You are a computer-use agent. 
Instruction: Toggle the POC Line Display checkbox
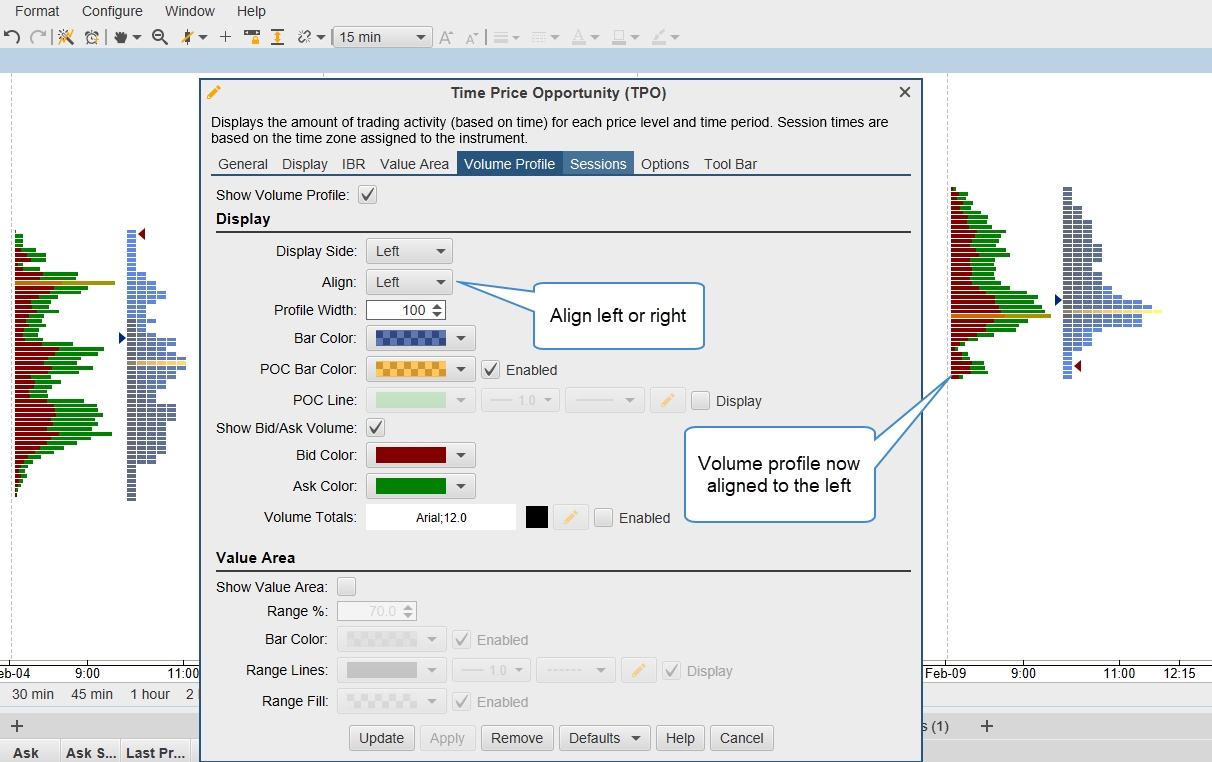click(x=701, y=400)
